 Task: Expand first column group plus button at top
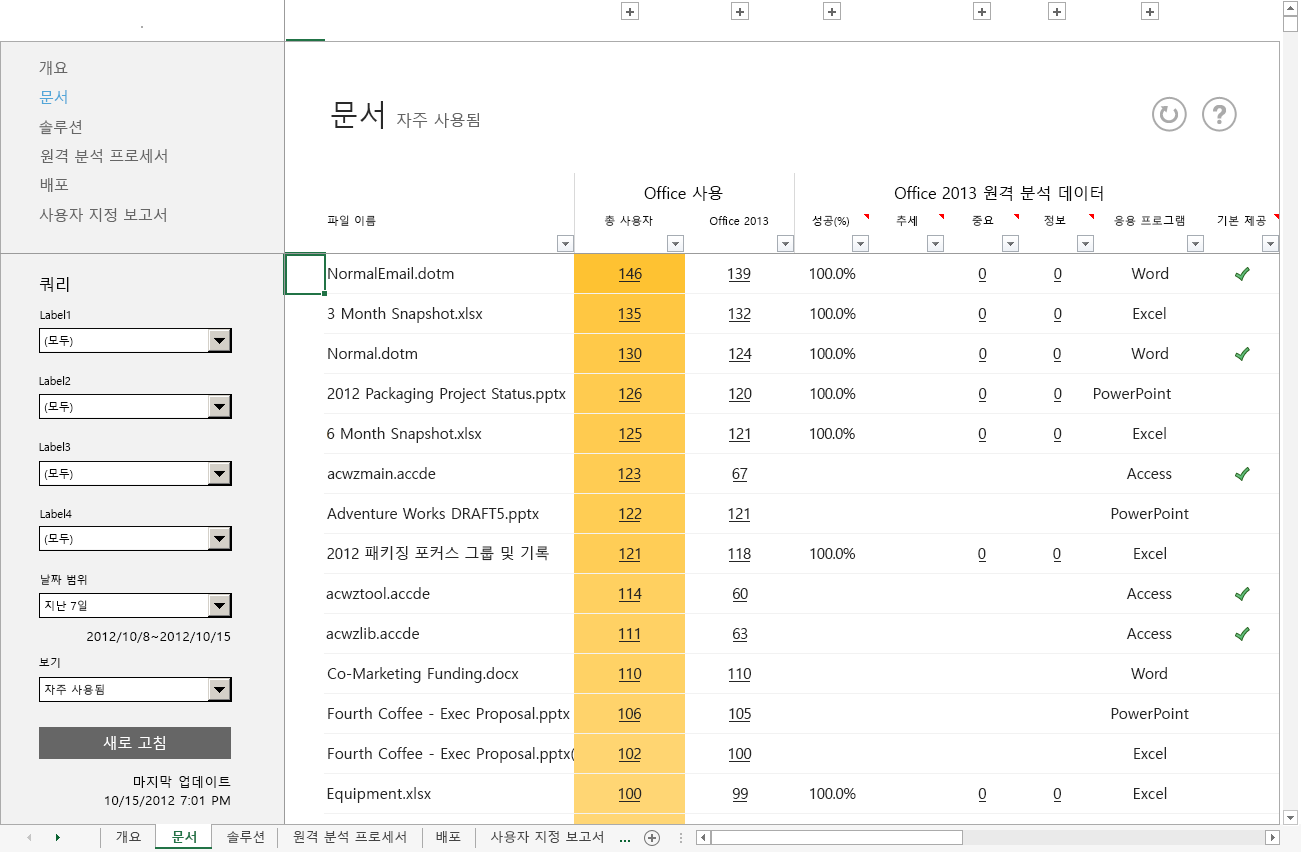point(630,11)
